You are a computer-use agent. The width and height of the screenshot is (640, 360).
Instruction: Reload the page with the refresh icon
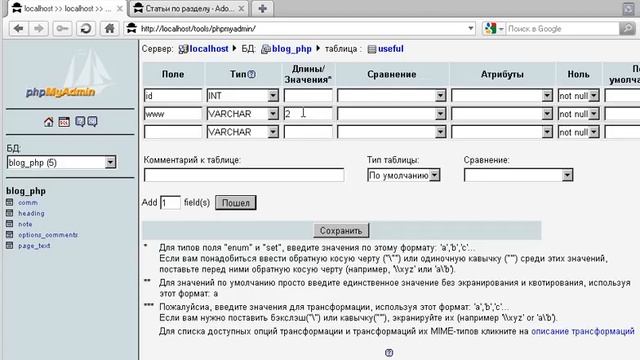click(x=86, y=29)
